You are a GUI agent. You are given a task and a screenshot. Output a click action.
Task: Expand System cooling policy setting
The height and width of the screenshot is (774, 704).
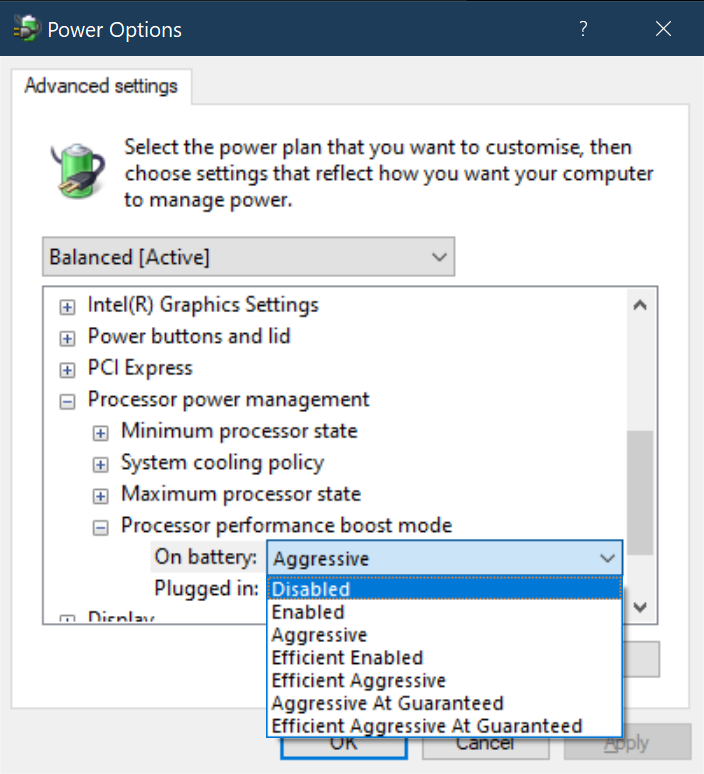100,464
